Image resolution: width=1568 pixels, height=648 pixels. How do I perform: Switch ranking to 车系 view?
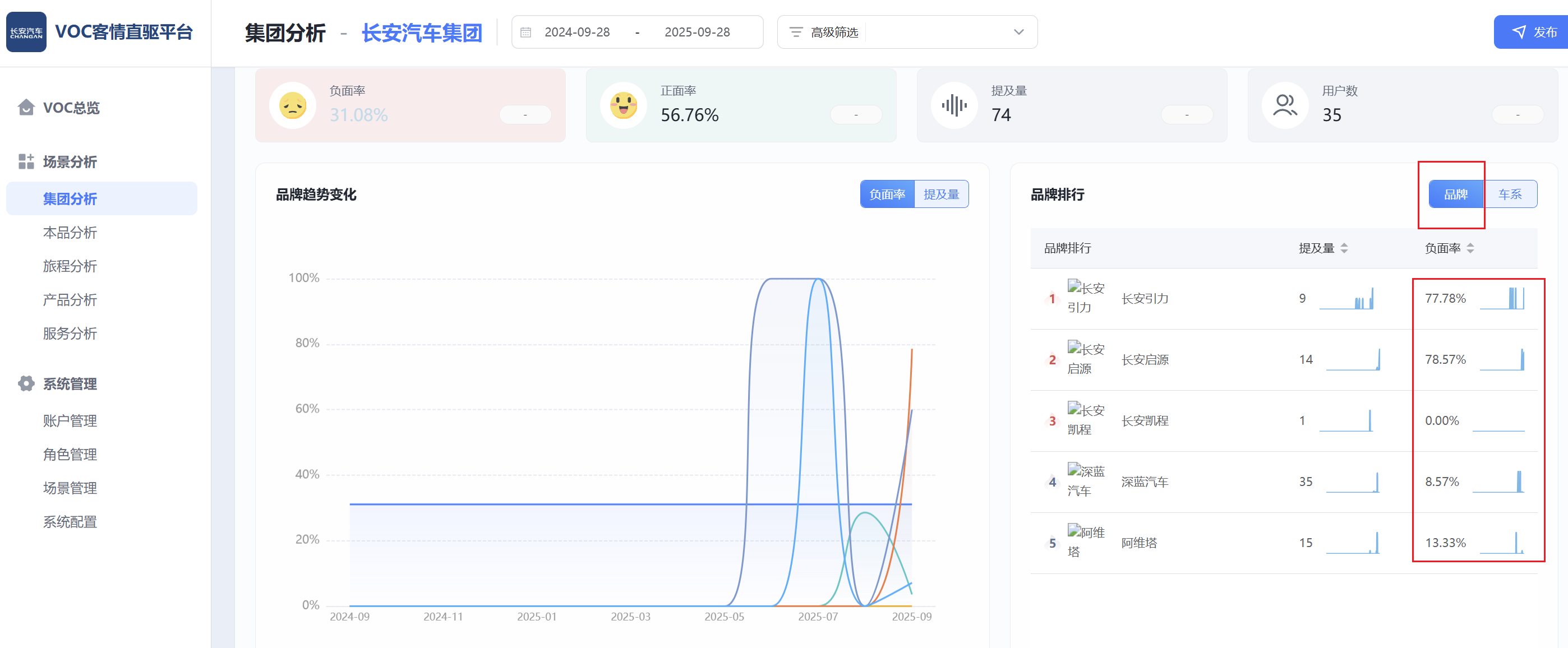(1510, 194)
